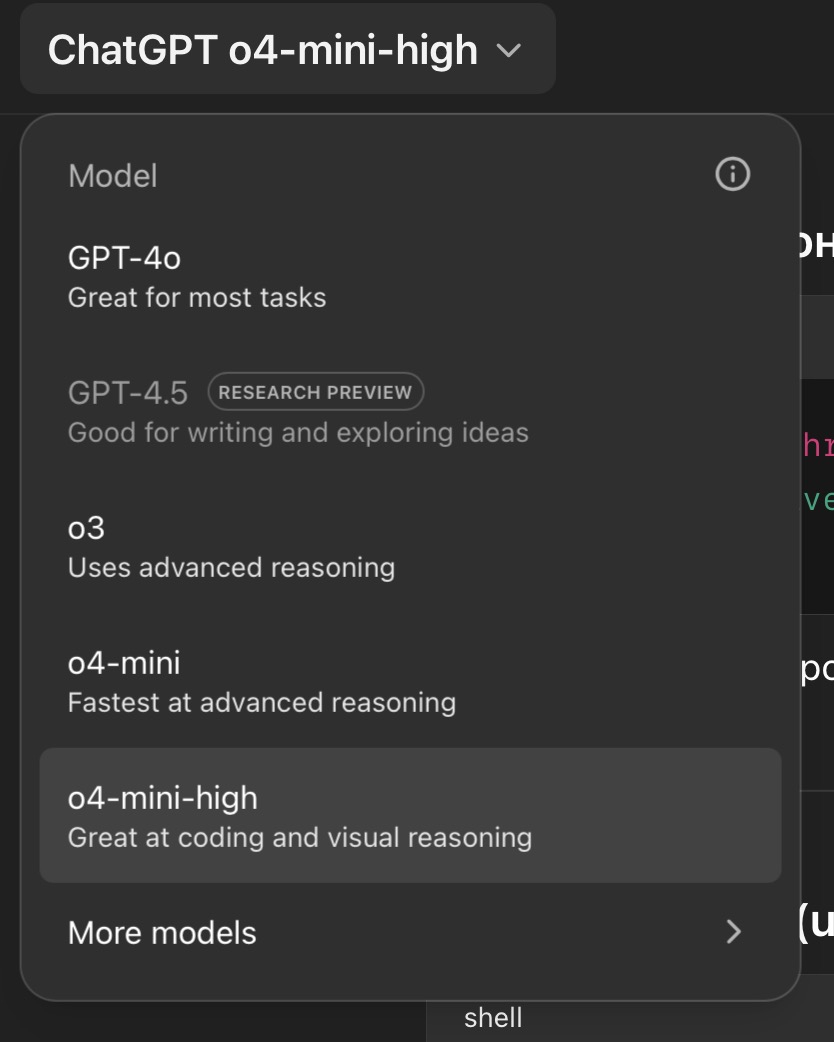Pick the o4-mini model
Screen dimensions: 834x1042
click(410, 682)
